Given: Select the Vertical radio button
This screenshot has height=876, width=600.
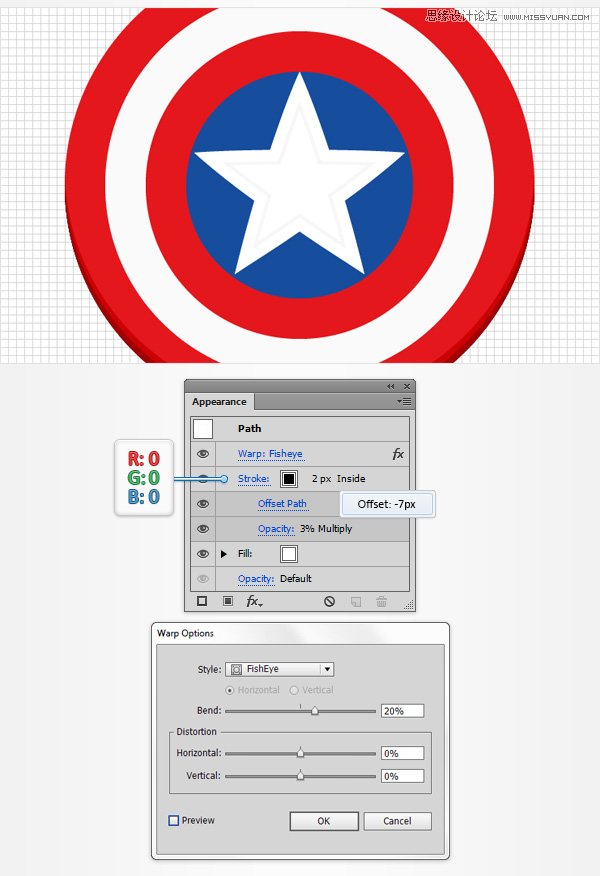Looking at the screenshot, I should (294, 691).
